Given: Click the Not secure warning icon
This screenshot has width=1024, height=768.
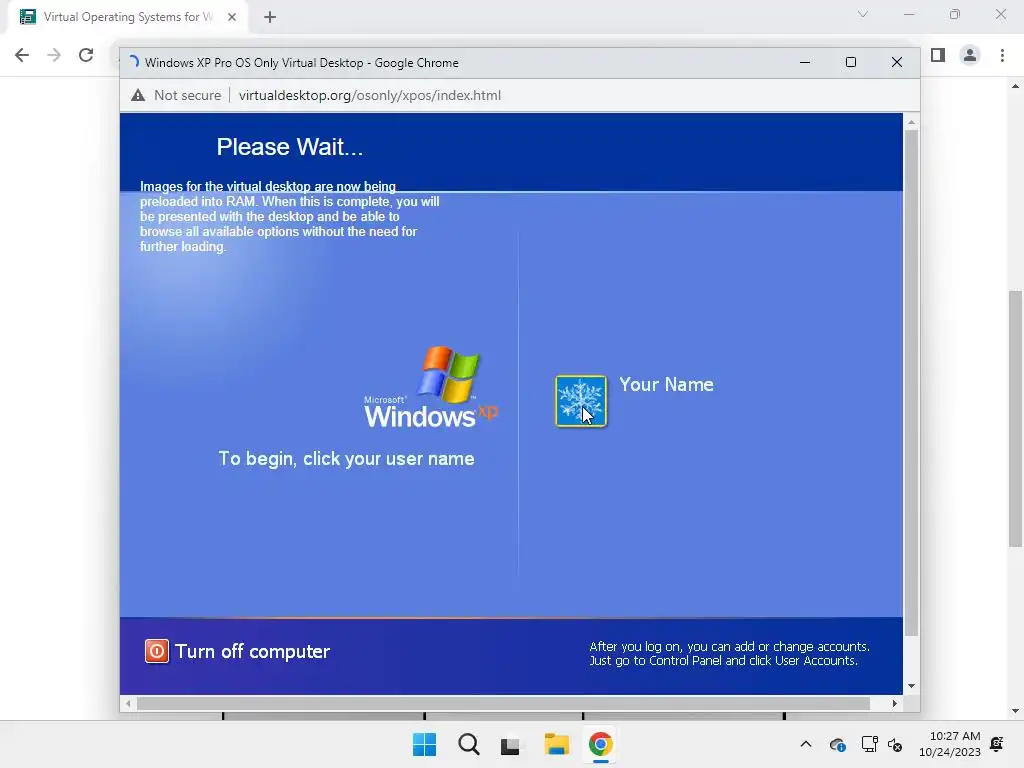Looking at the screenshot, I should click(138, 95).
